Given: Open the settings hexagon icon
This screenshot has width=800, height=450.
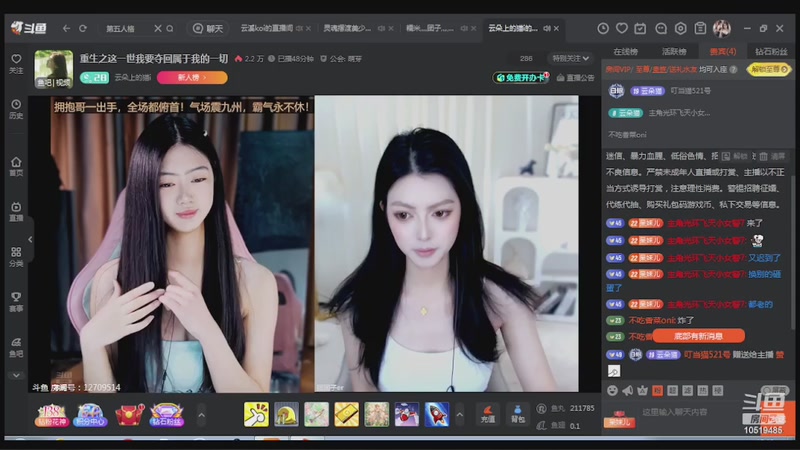Looking at the screenshot, I should [680, 29].
